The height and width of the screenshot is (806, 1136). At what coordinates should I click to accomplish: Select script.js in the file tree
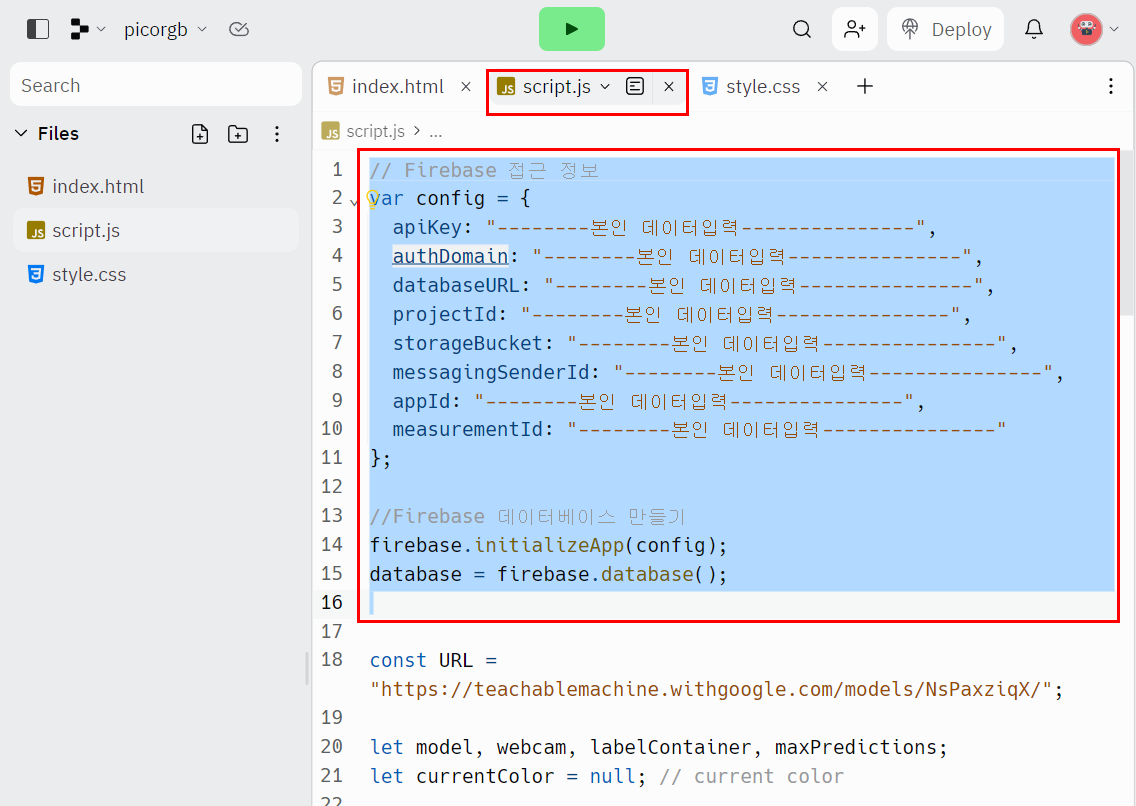[156, 230]
